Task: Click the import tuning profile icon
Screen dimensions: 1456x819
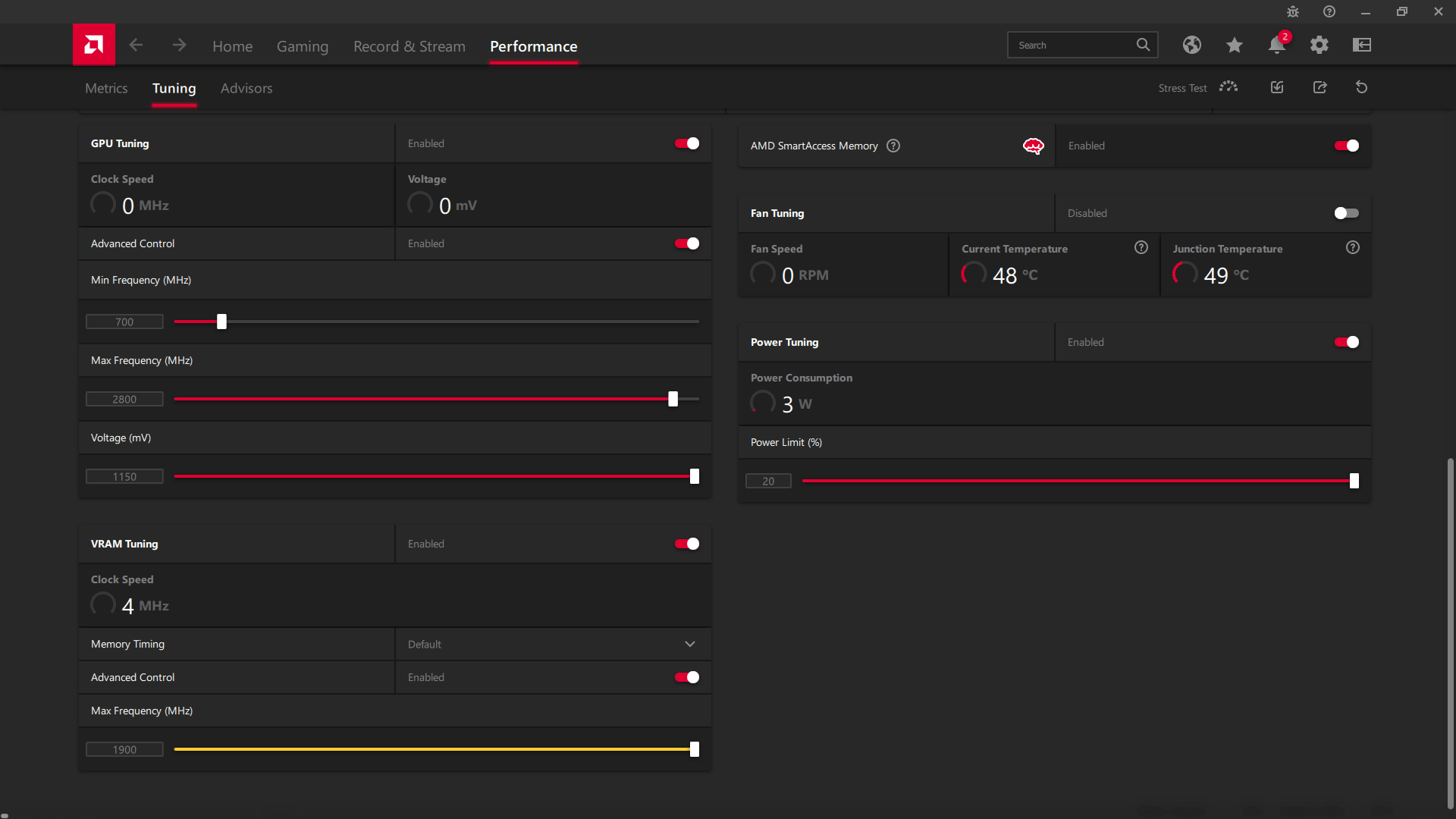Action: pyautogui.click(x=1277, y=87)
